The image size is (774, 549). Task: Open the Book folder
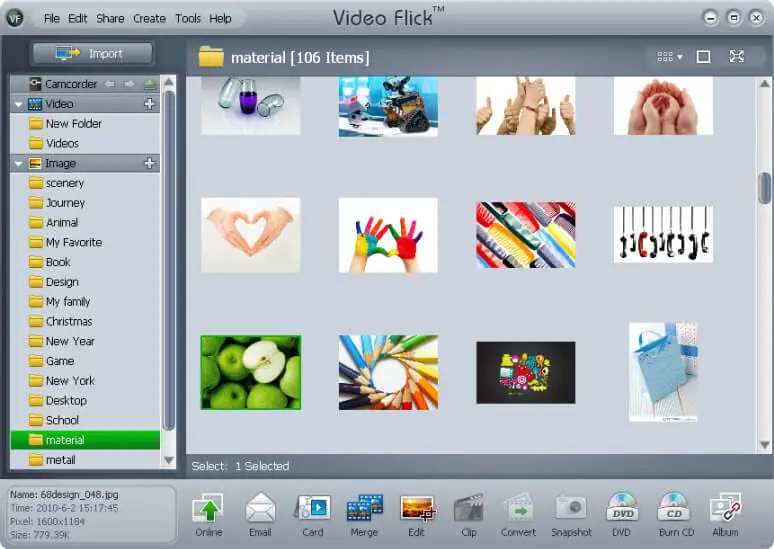point(85,262)
